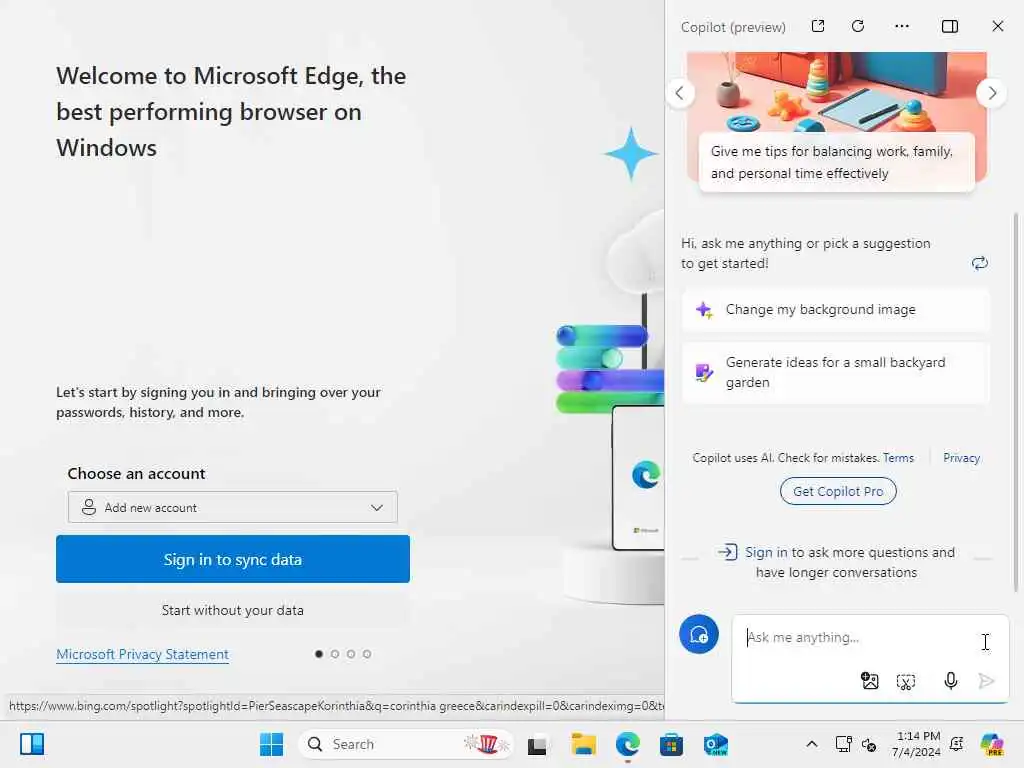1024x768 pixels.
Task: Click Start without your data
Action: (232, 610)
